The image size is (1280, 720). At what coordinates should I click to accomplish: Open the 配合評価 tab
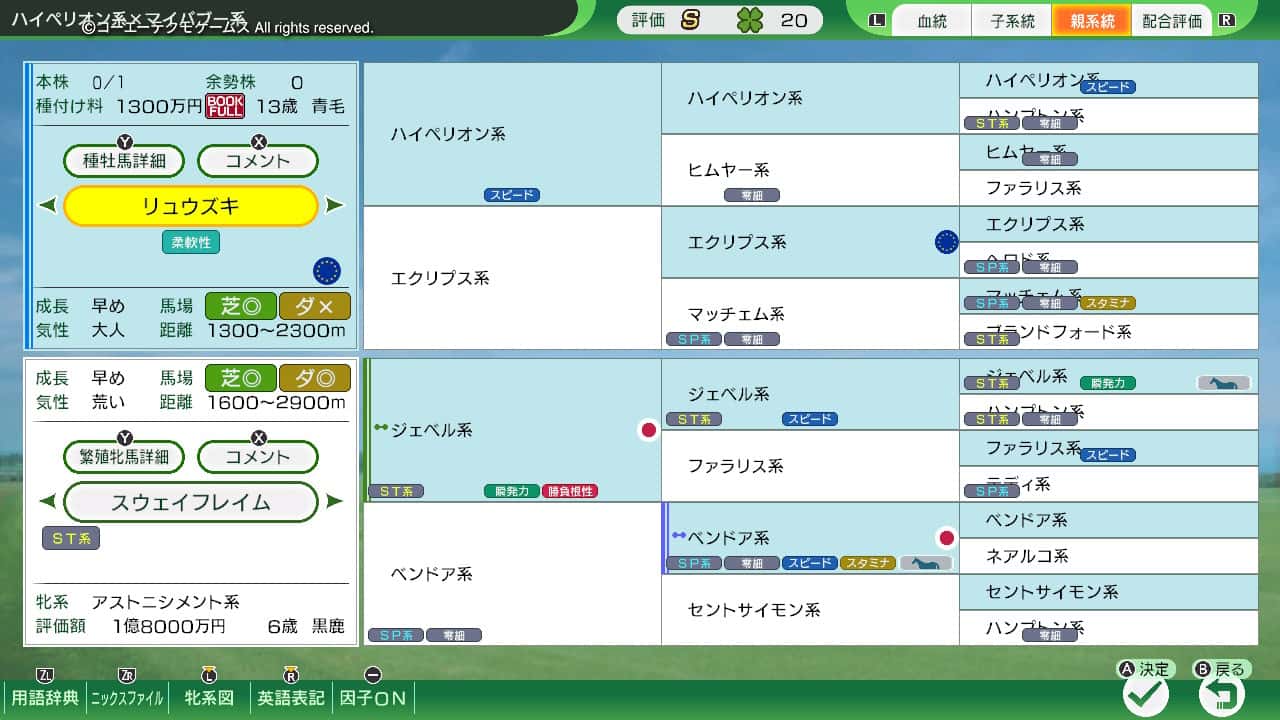coord(1171,20)
